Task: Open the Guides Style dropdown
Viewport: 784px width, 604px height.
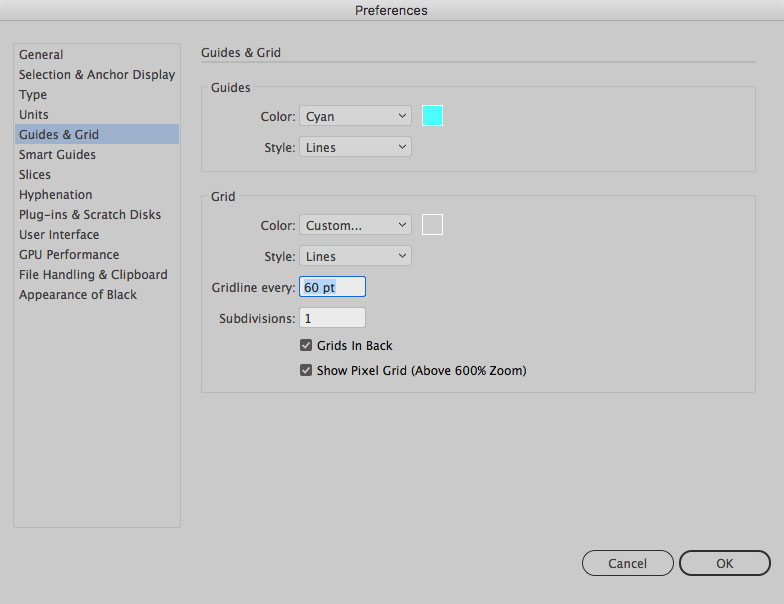Action: click(x=355, y=147)
